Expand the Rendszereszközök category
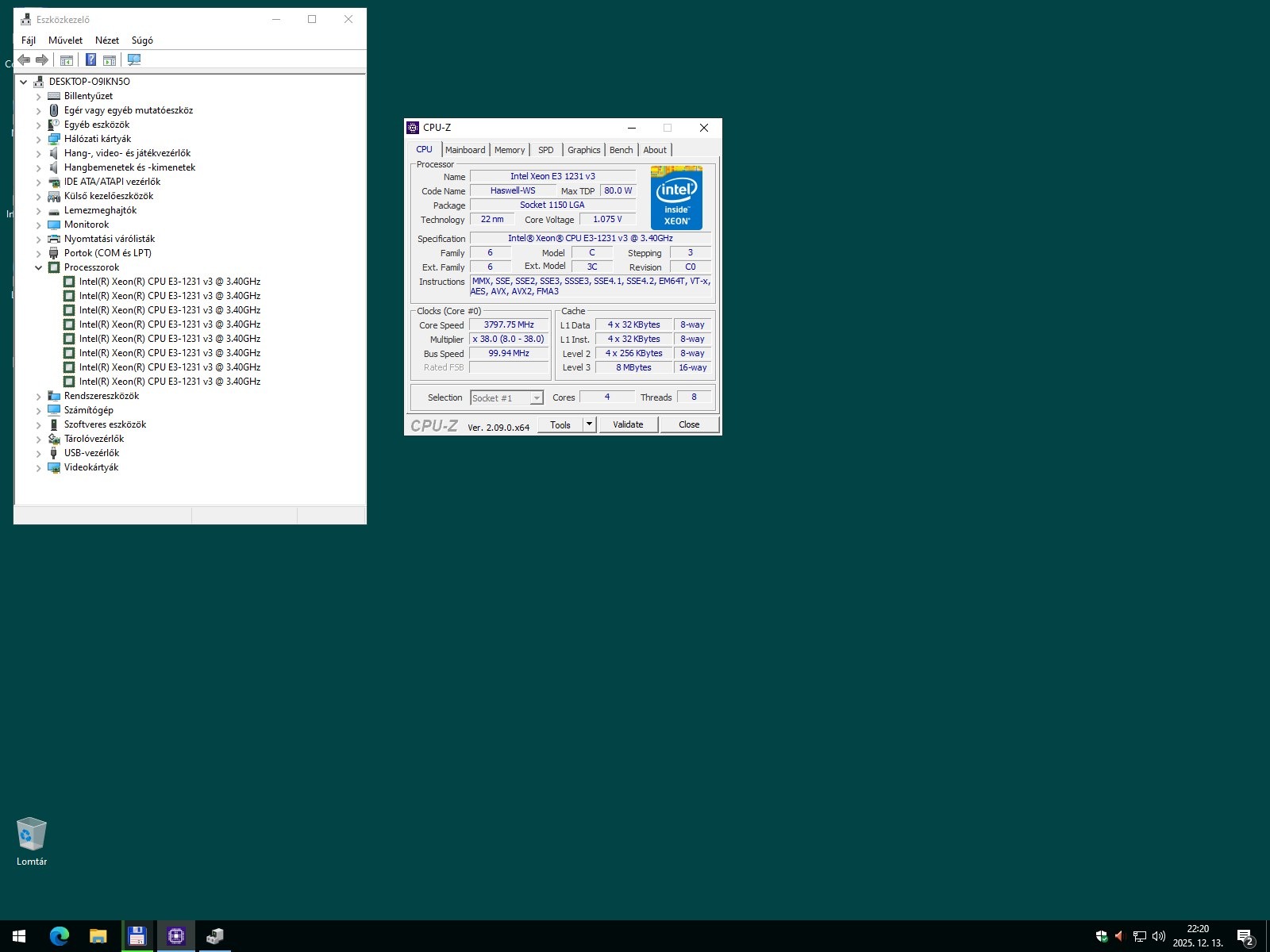1270x952 pixels. point(38,396)
